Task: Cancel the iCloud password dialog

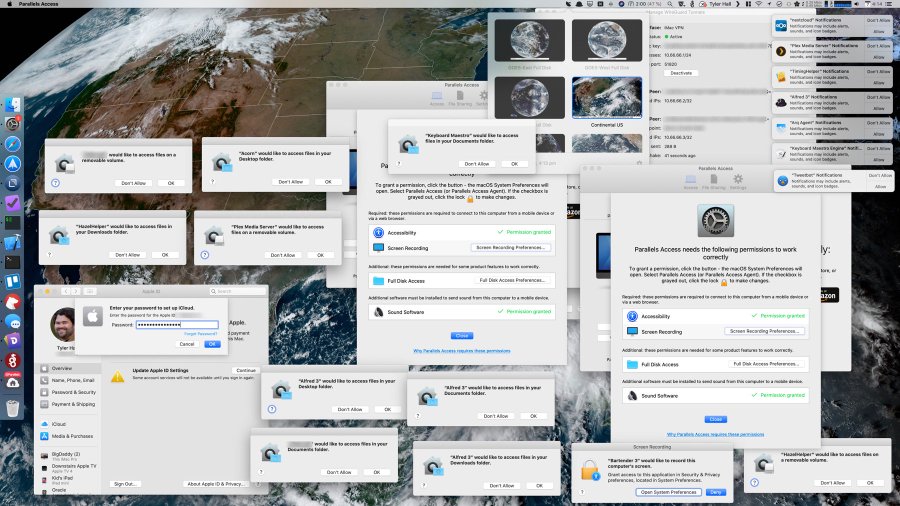Action: coord(187,344)
